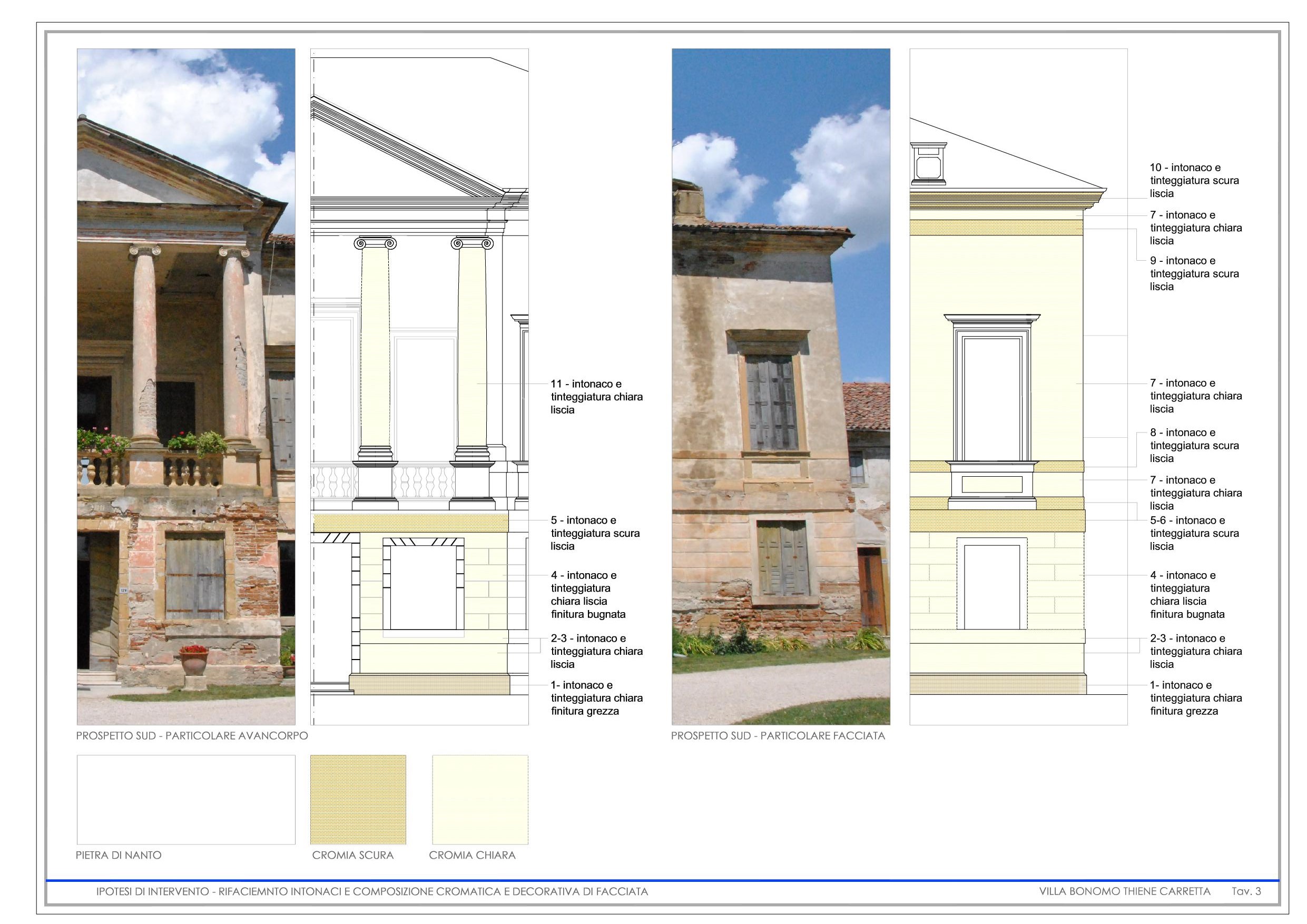
Task: Click label 10 intonaco tinteggiatura scura liscia
Action: coord(1194,181)
